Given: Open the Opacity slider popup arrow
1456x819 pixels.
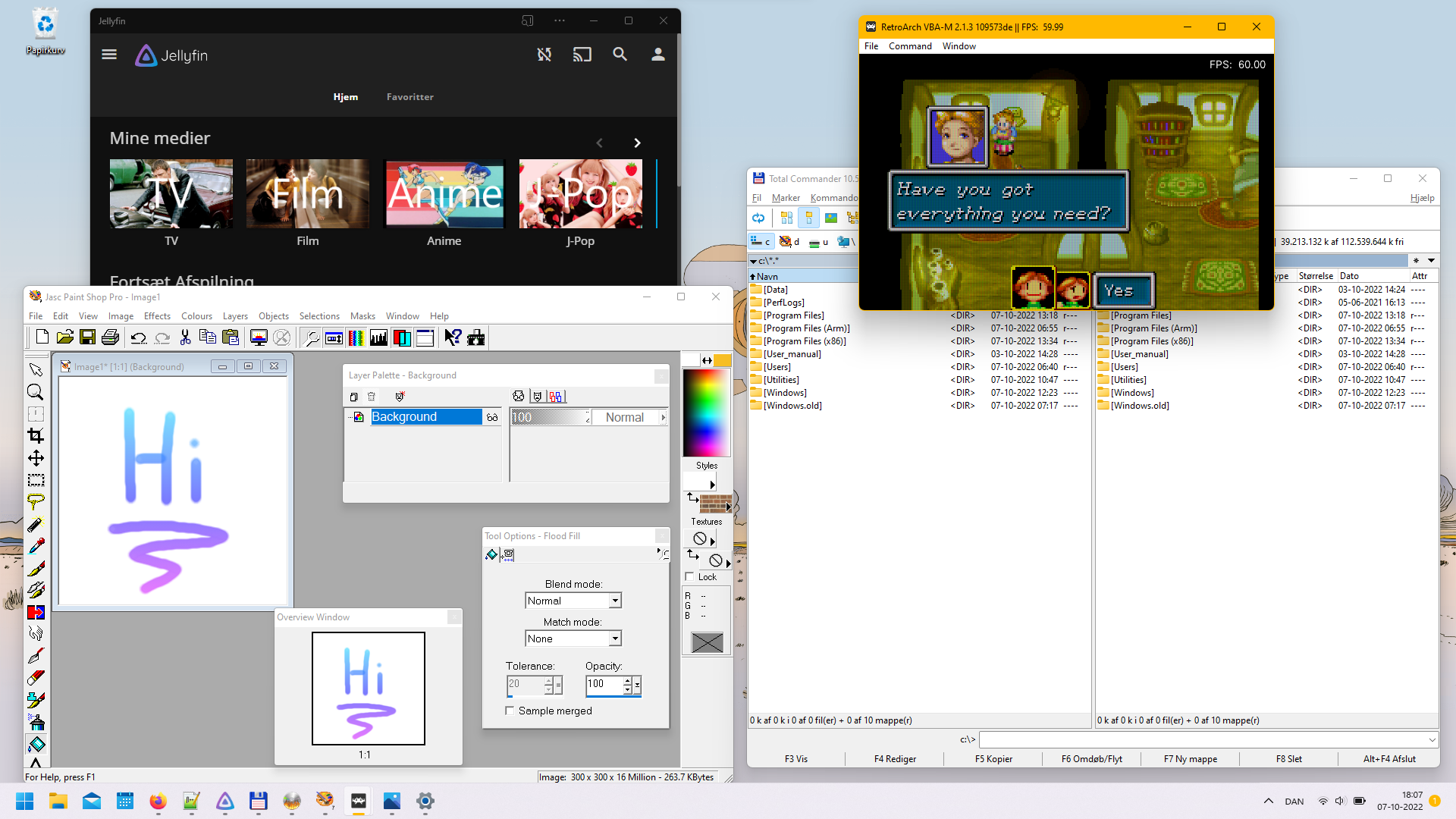Looking at the screenshot, I should coord(637,685).
